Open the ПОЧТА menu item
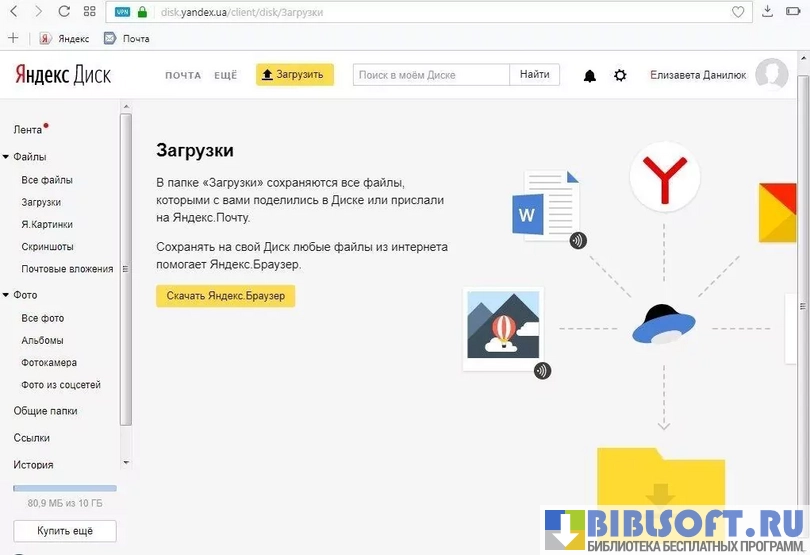The image size is (810, 555). [183, 75]
